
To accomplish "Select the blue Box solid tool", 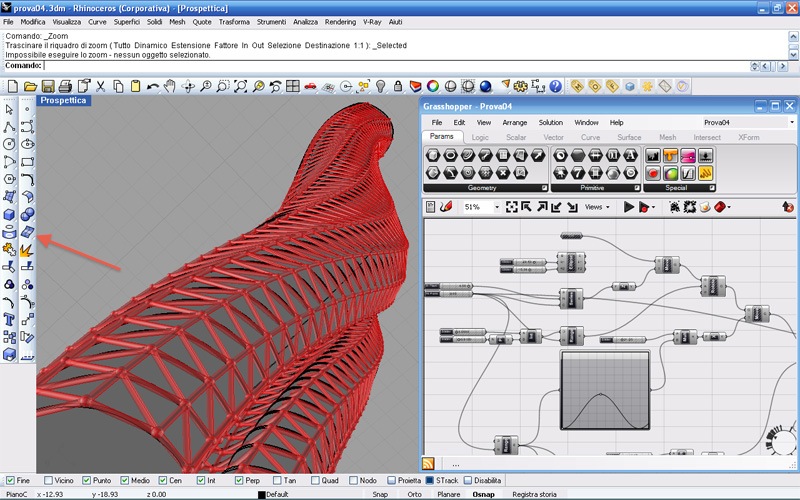I will pyautogui.click(x=9, y=214).
